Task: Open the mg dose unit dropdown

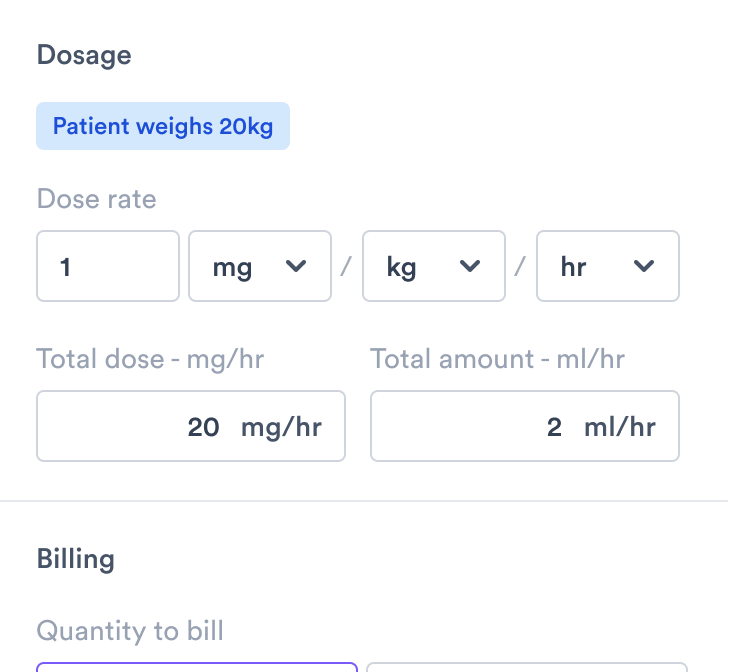Action: [259, 266]
